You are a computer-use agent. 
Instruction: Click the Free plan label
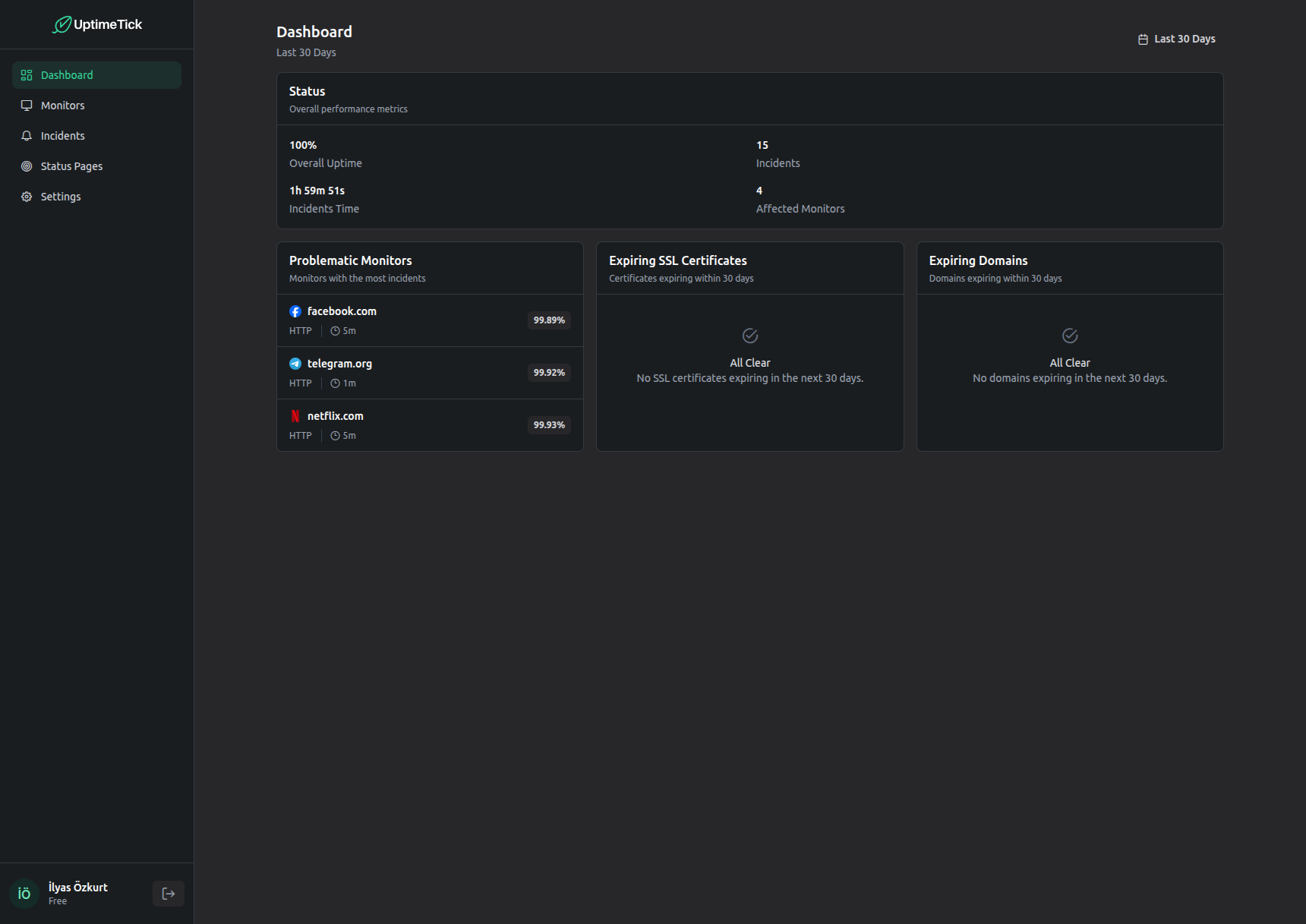58,901
